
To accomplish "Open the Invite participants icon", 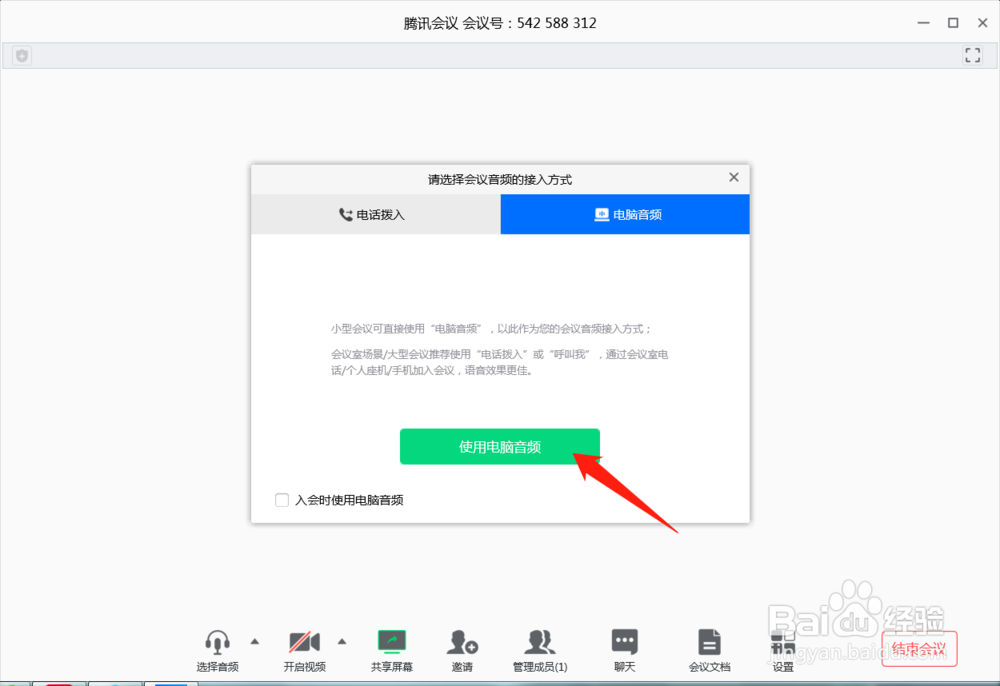I will [x=462, y=643].
